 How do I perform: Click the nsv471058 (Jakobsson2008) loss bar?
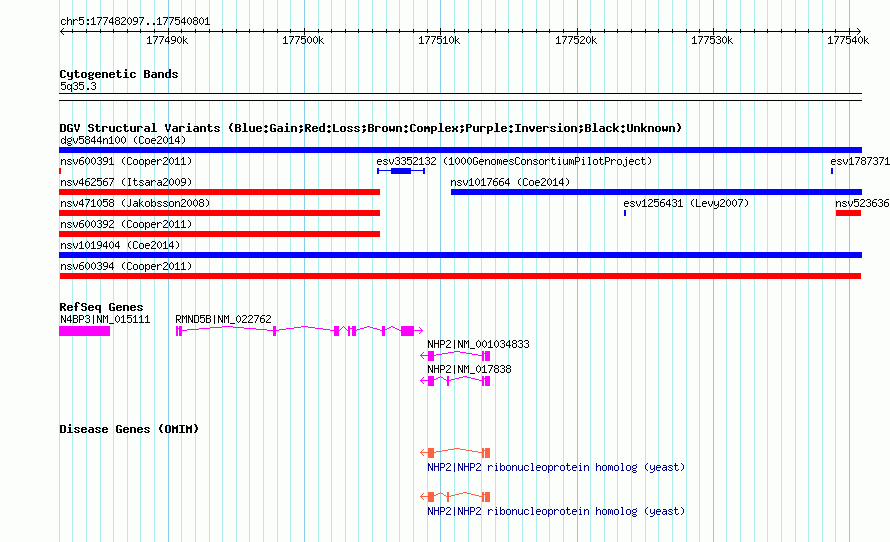[x=220, y=213]
